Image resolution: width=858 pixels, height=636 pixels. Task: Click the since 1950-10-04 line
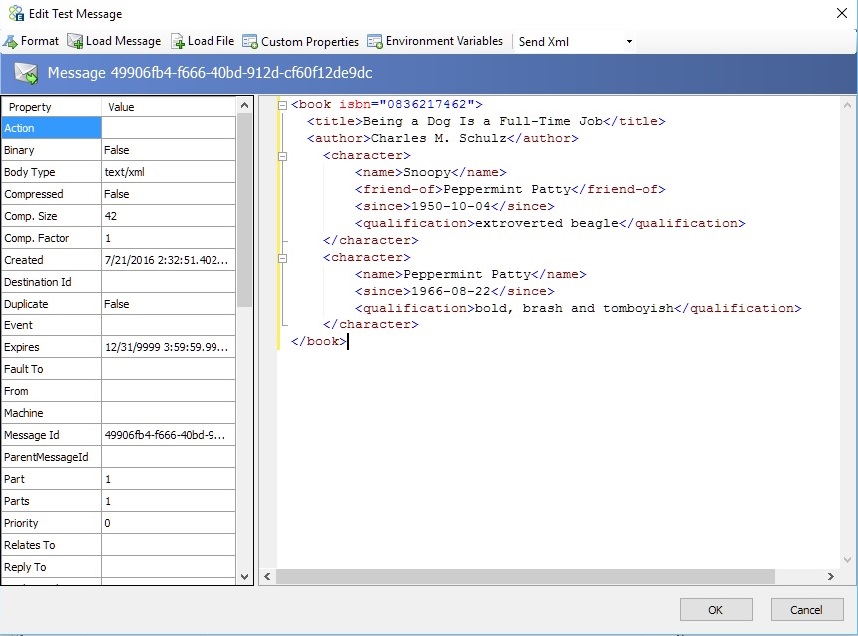(455, 206)
